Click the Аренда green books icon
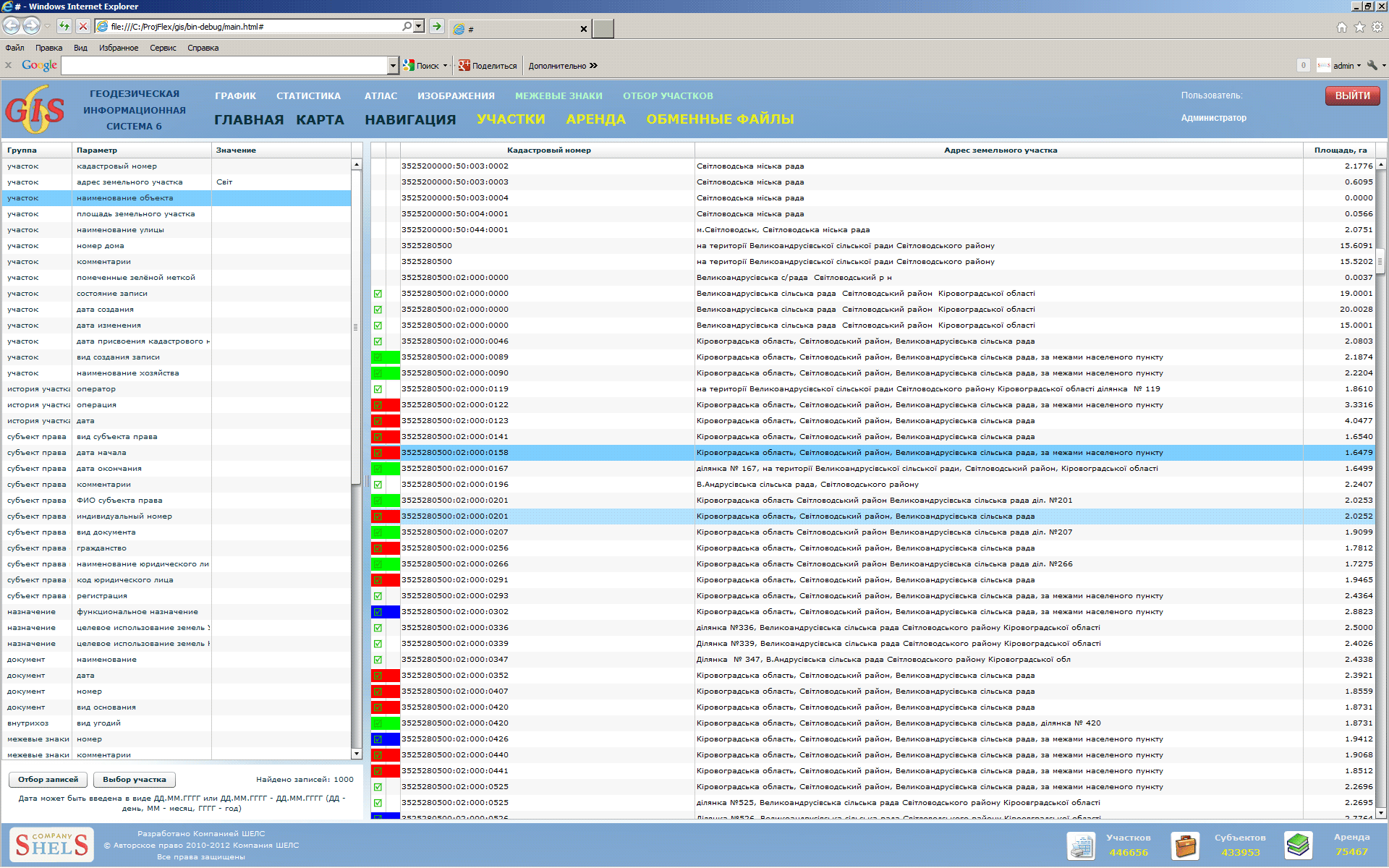This screenshot has height=868, width=1389. pyautogui.click(x=1298, y=845)
